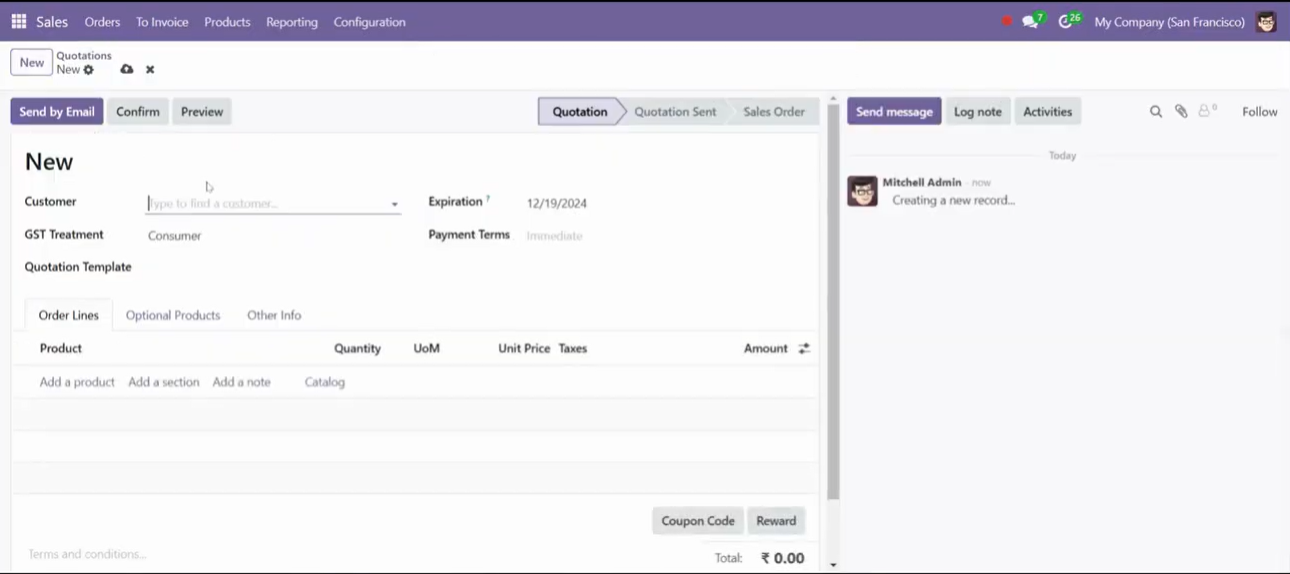The image size is (1290, 574).
Task: Select the Quotation Sent status stage
Action: pyautogui.click(x=675, y=112)
